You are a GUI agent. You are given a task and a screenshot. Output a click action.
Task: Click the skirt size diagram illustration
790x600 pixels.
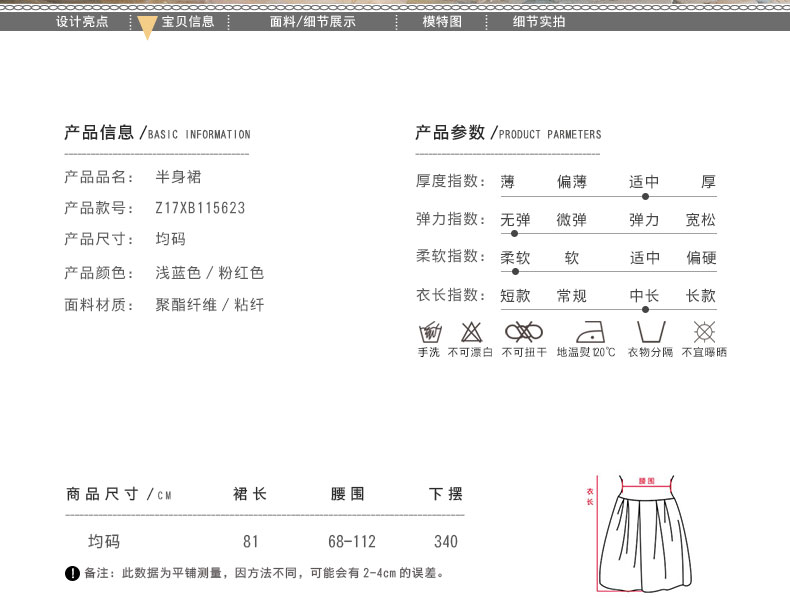coord(640,534)
